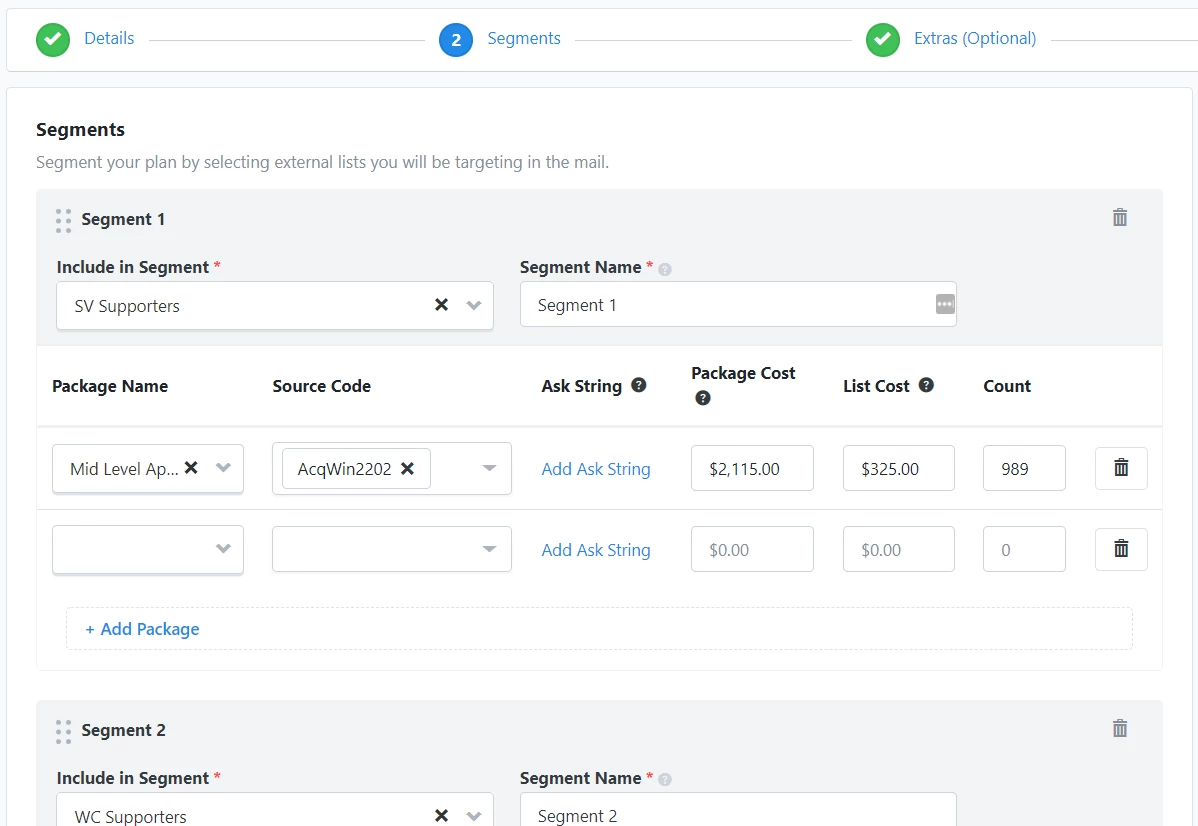Screen dimensions: 1198x826
Task: Expand the WC Supporters dropdown
Action: [x=474, y=815]
